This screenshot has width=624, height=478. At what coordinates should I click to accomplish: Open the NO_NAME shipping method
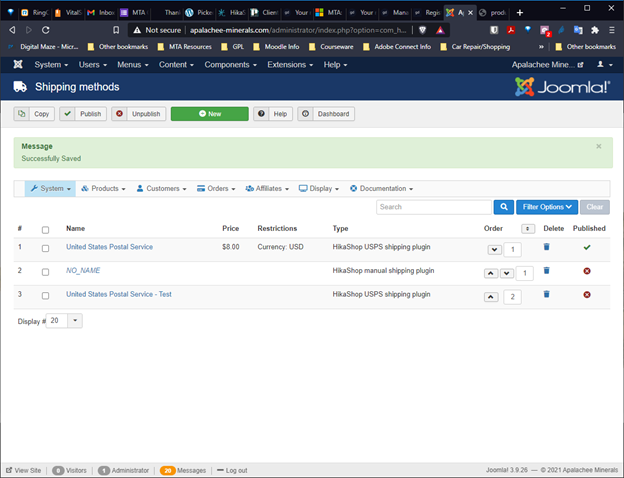(x=83, y=271)
